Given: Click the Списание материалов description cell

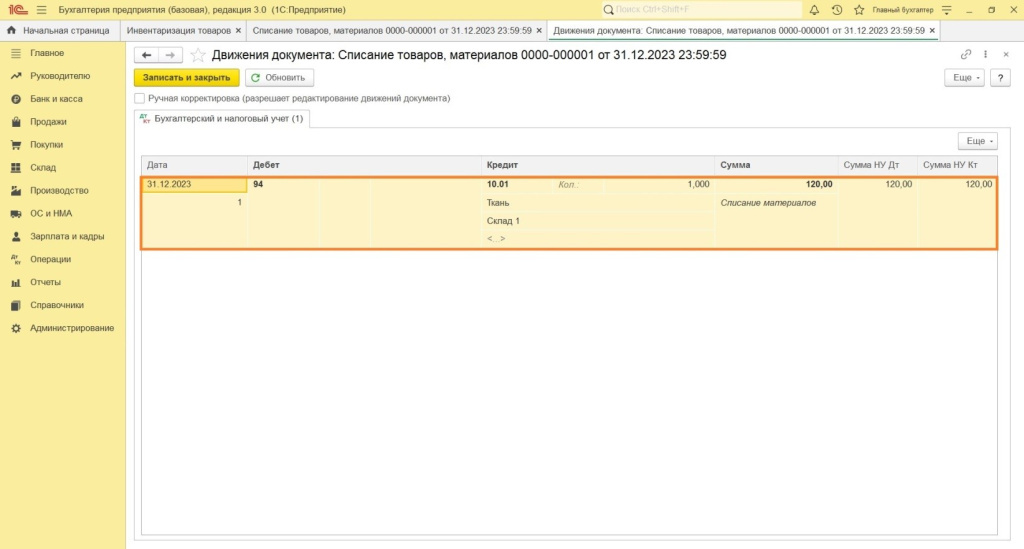Looking at the screenshot, I should (x=776, y=203).
